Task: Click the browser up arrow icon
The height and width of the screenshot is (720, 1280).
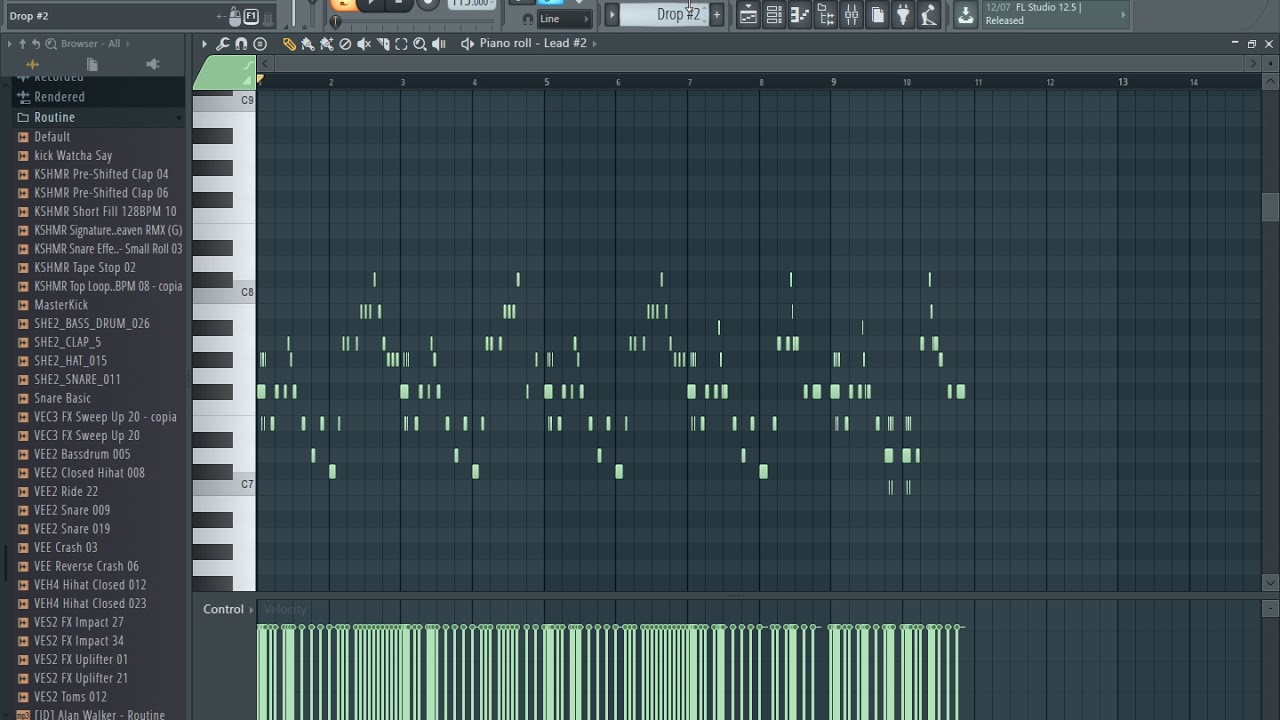Action: point(22,44)
